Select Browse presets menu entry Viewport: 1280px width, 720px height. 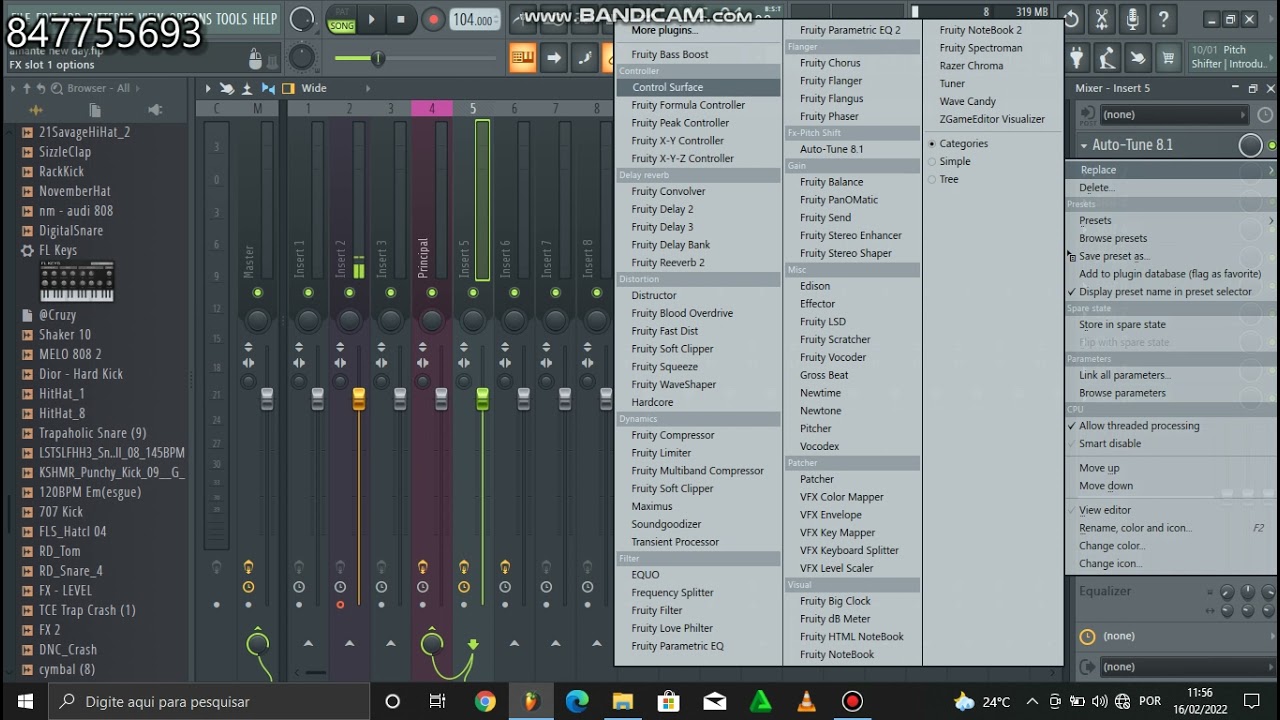(1113, 239)
